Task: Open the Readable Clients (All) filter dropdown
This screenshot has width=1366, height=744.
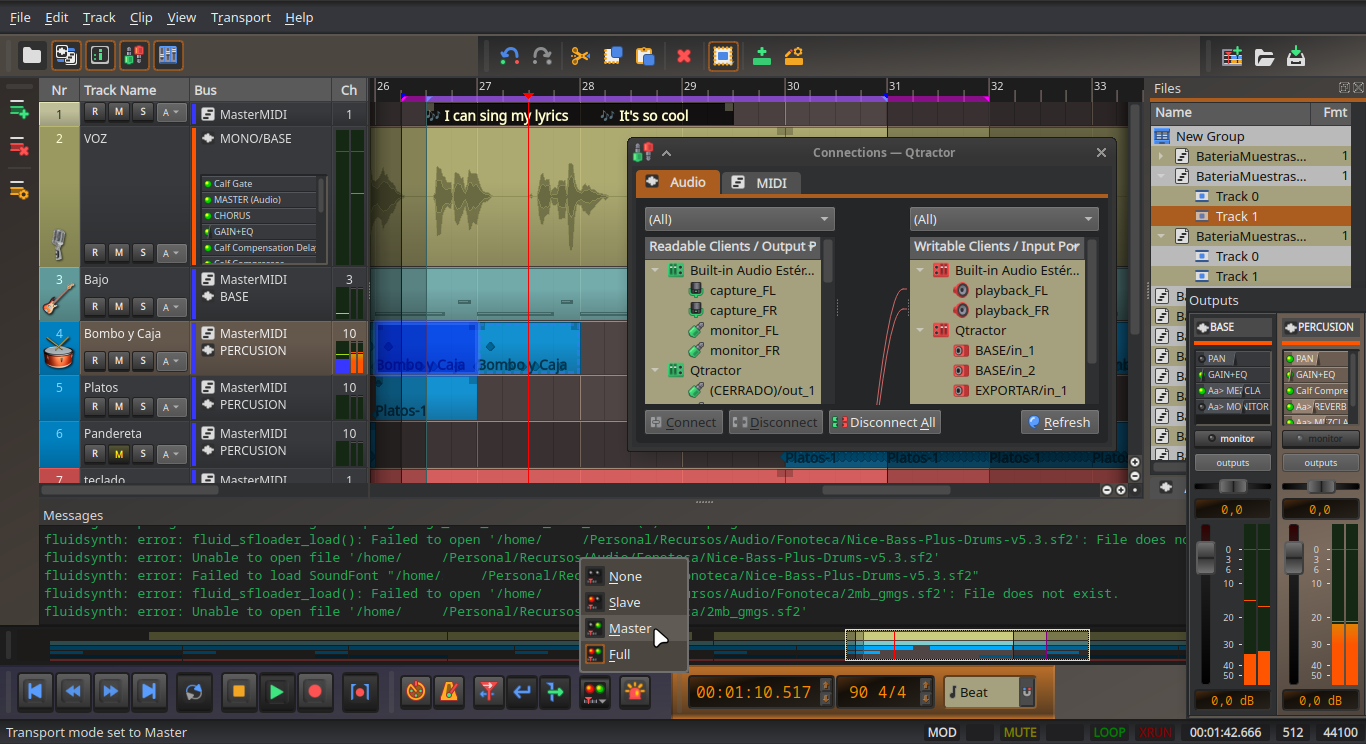Action: coord(739,219)
